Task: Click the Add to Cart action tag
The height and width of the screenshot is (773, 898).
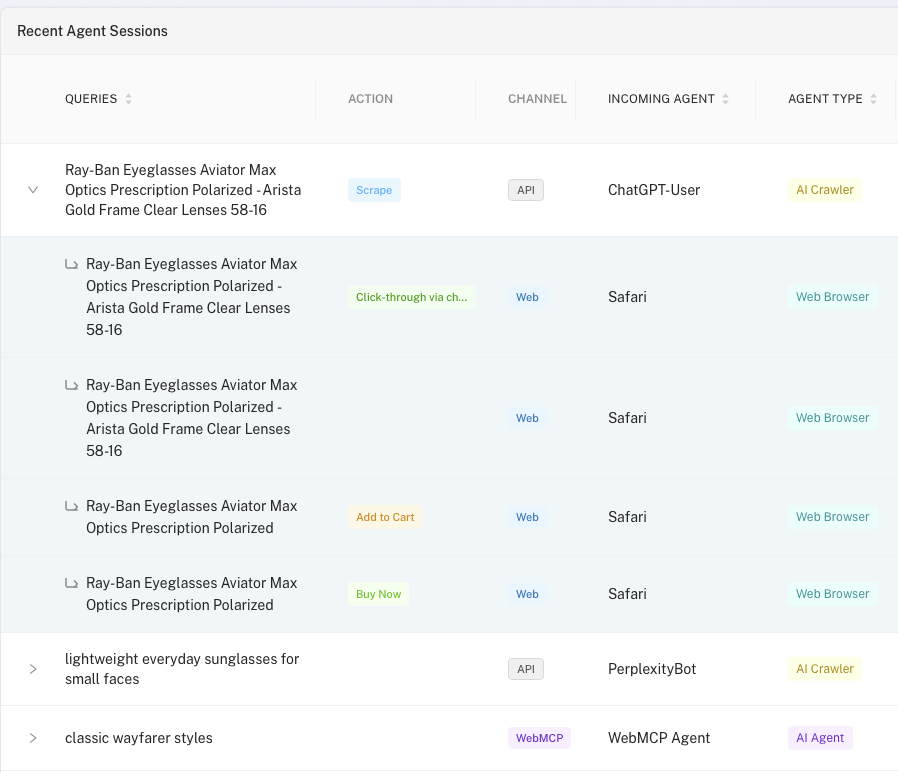Action: [x=385, y=517]
